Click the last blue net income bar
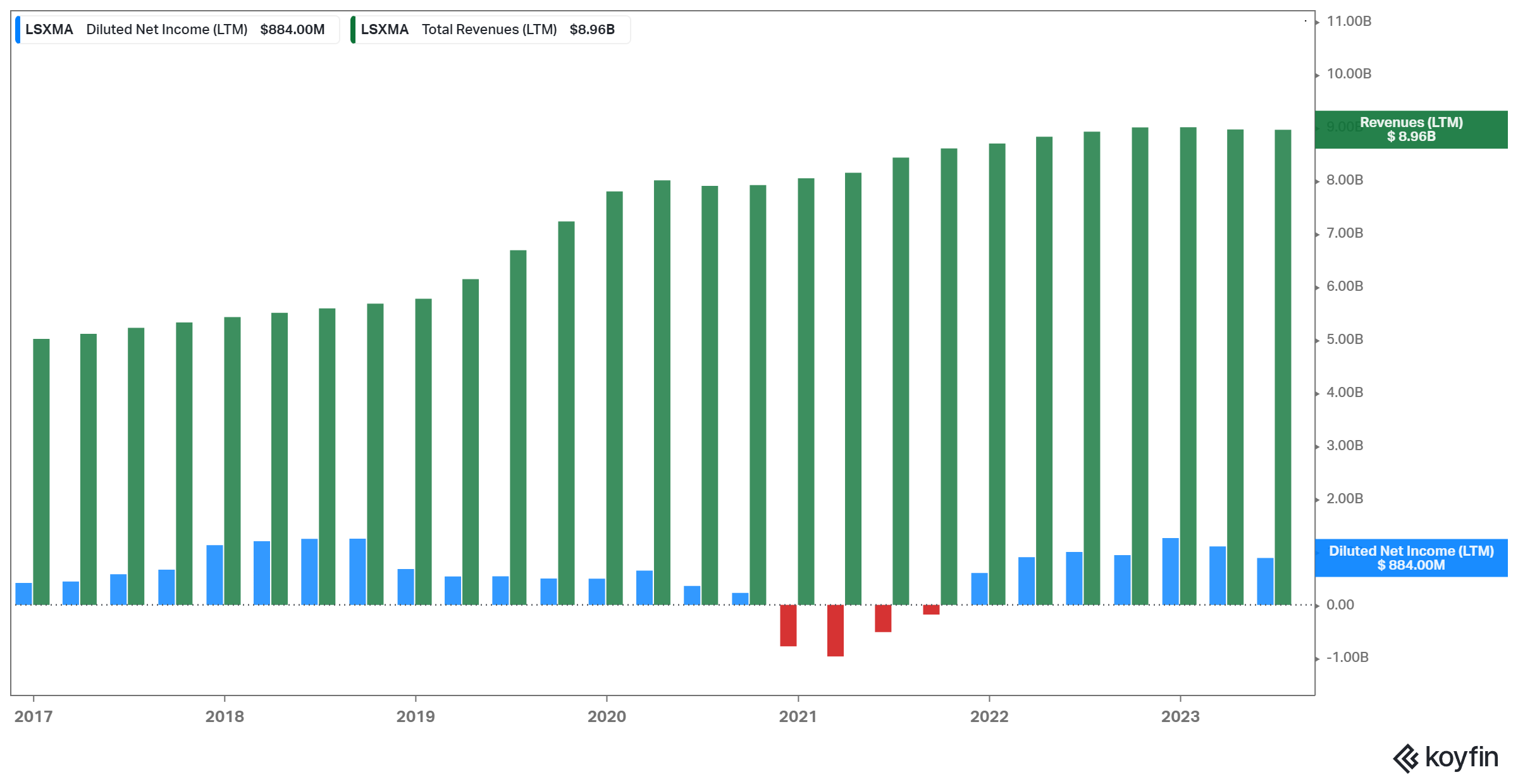Viewport: 1518px width, 784px height. [1265, 581]
